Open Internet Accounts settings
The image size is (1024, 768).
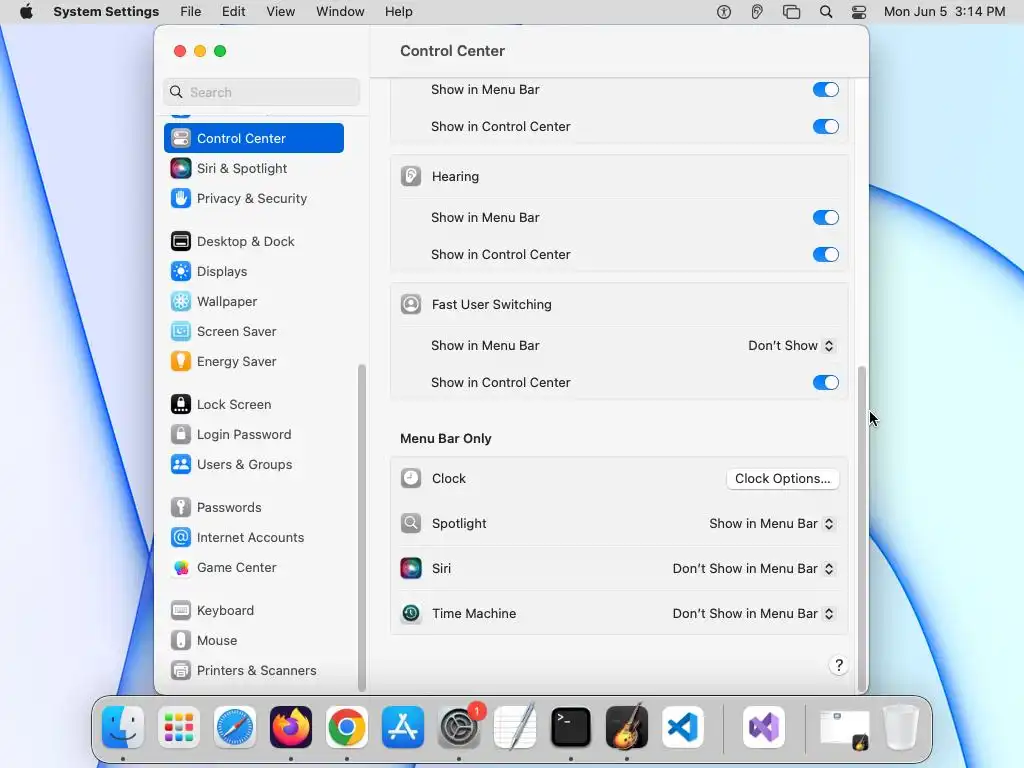coord(253,538)
